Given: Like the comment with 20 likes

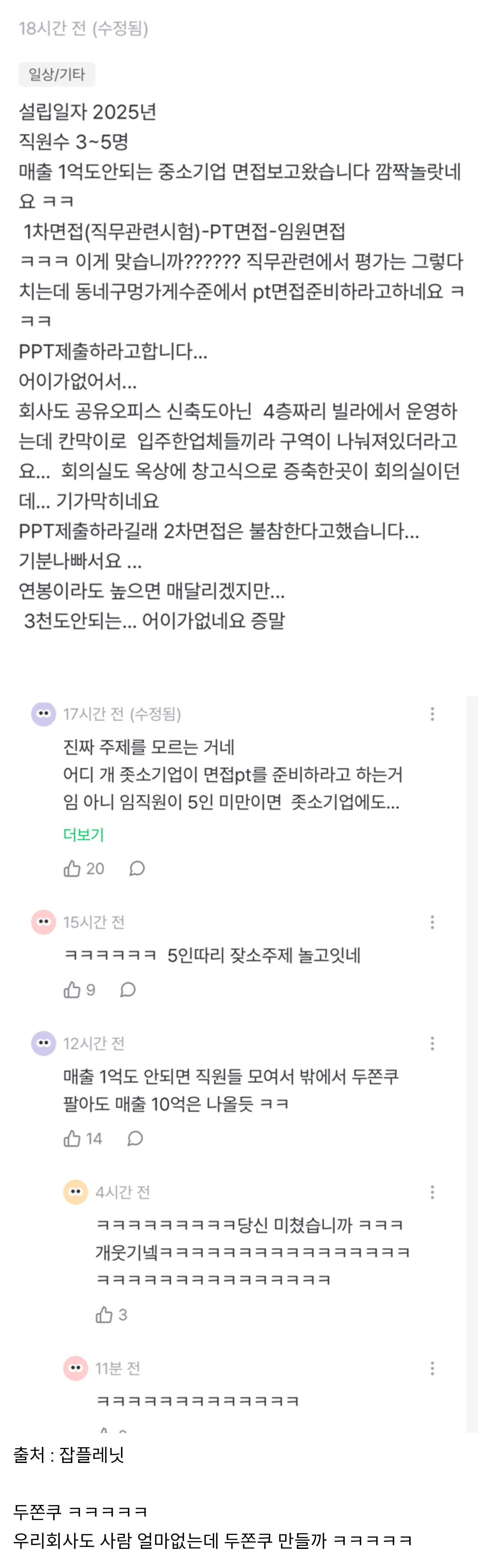Looking at the screenshot, I should click(x=72, y=869).
